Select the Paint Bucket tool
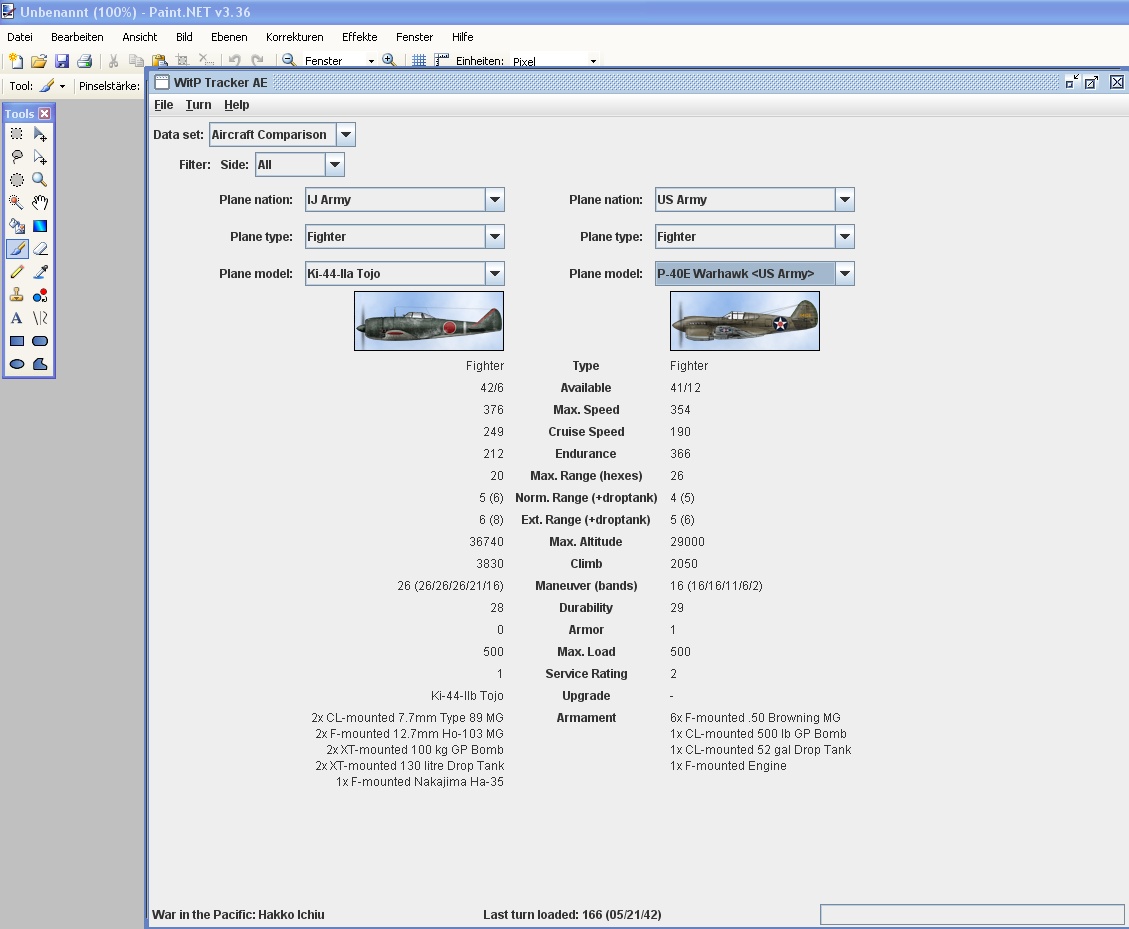The width and height of the screenshot is (1129, 929). click(x=17, y=226)
